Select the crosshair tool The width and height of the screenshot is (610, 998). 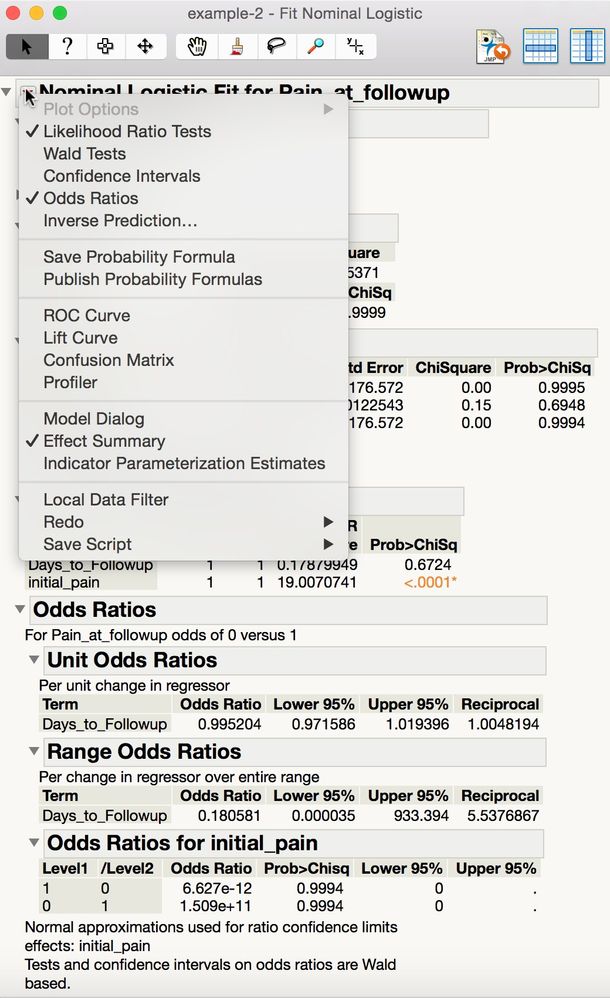[x=354, y=46]
